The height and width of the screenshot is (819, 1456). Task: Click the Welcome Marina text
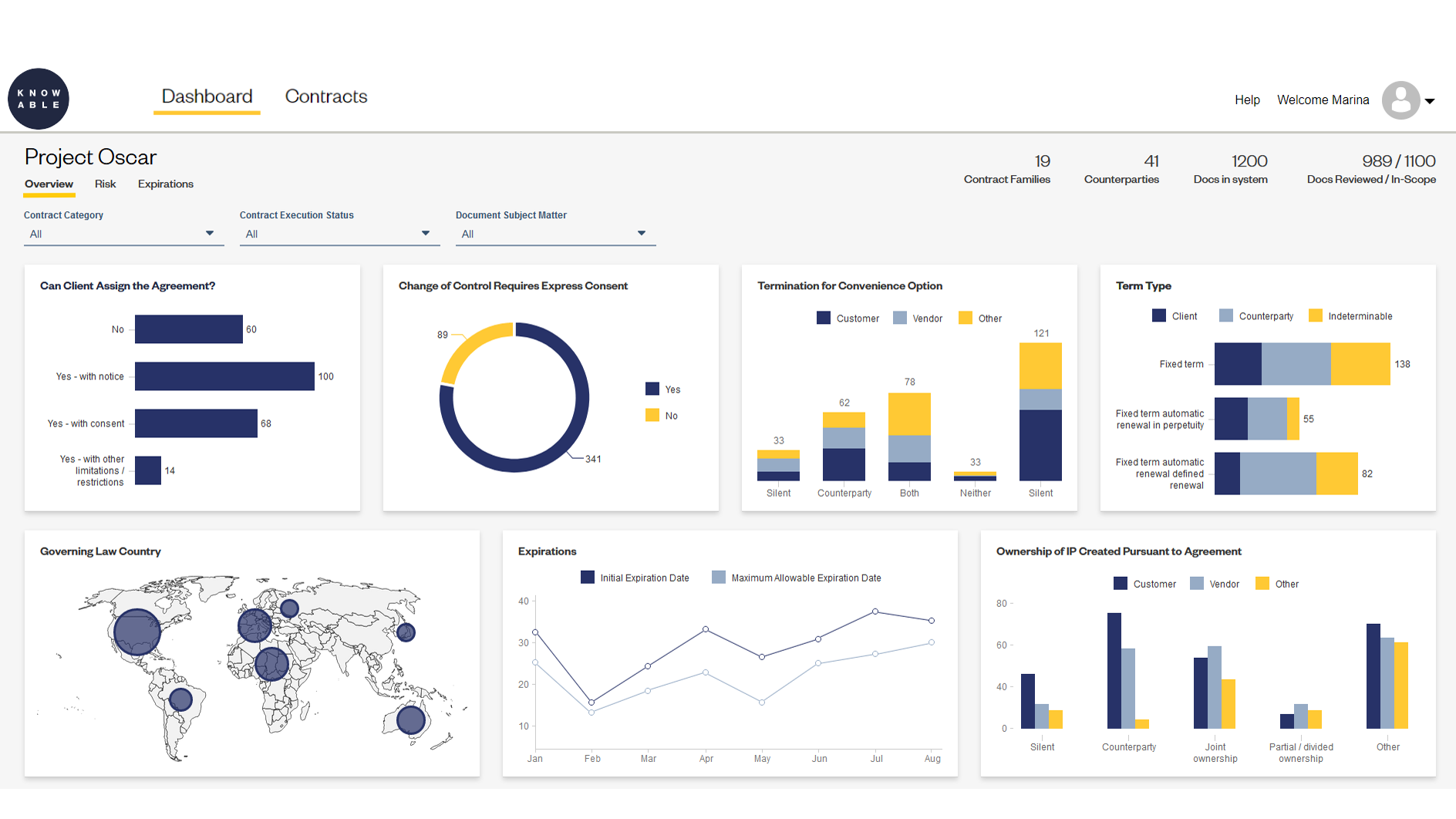pyautogui.click(x=1323, y=100)
